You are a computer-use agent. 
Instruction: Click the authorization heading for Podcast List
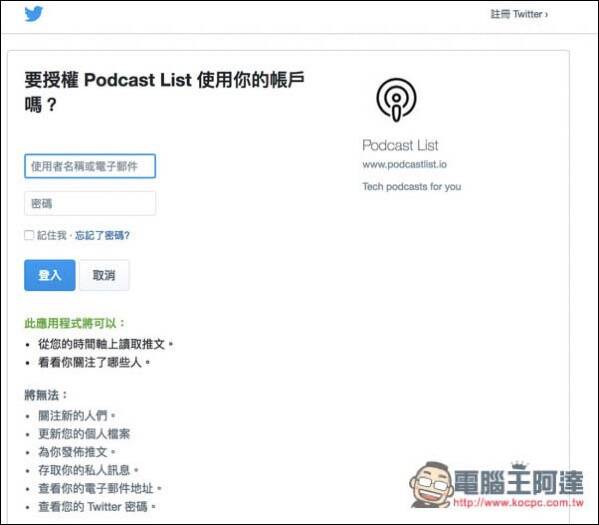tap(164, 92)
